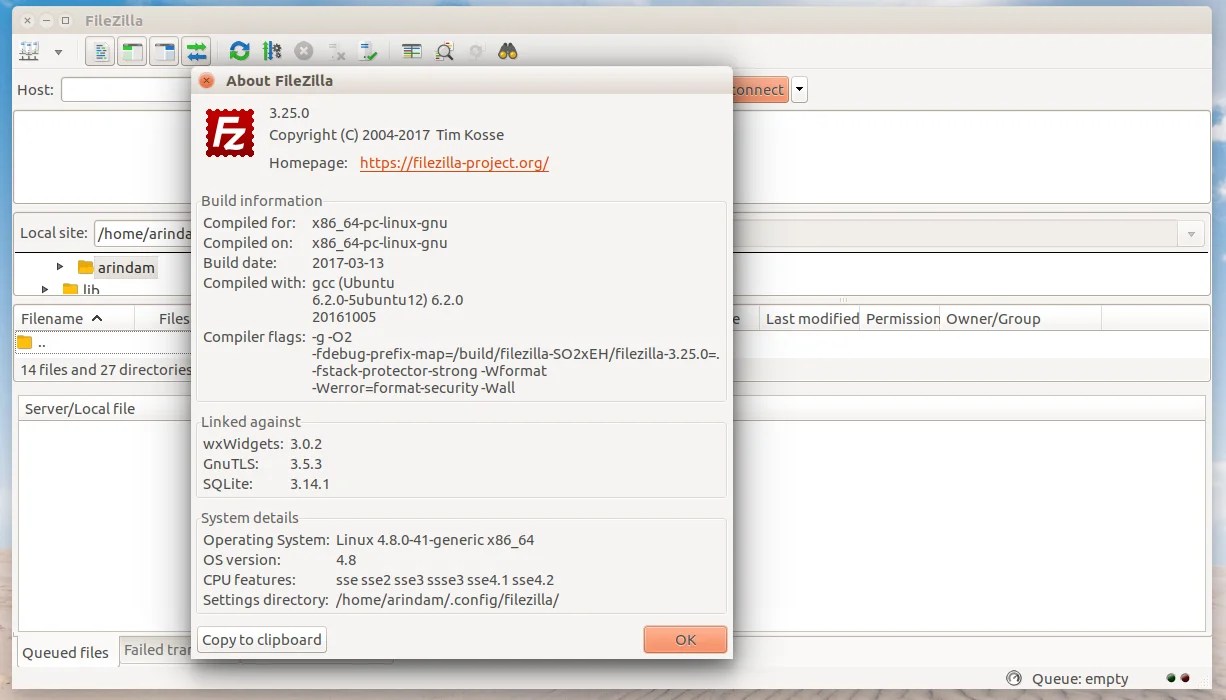Sort by Owner/Group column header
1226x700 pixels.
click(1021, 318)
